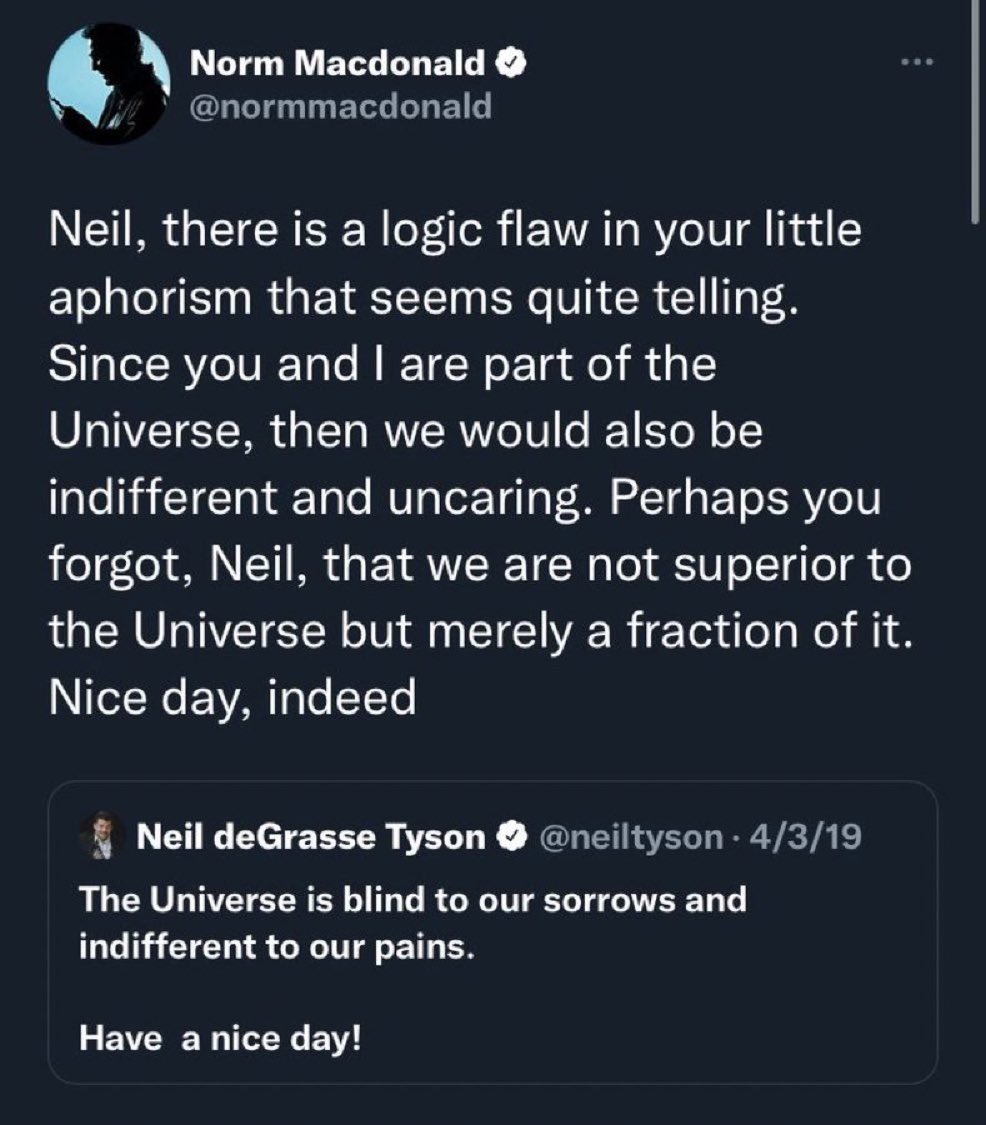The height and width of the screenshot is (1125, 986).
Task: Open the three-dot more options menu
Action: 916,63
